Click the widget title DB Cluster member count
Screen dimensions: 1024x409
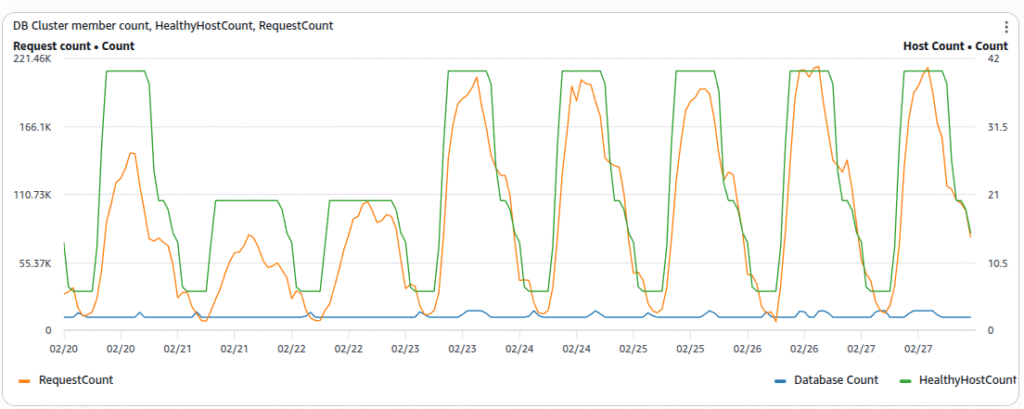[174, 26]
